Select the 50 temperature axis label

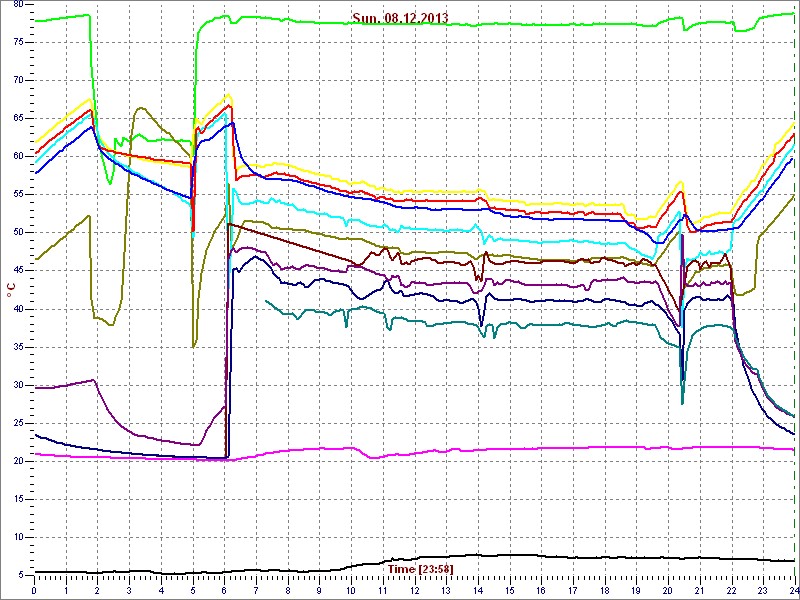[x=17, y=233]
